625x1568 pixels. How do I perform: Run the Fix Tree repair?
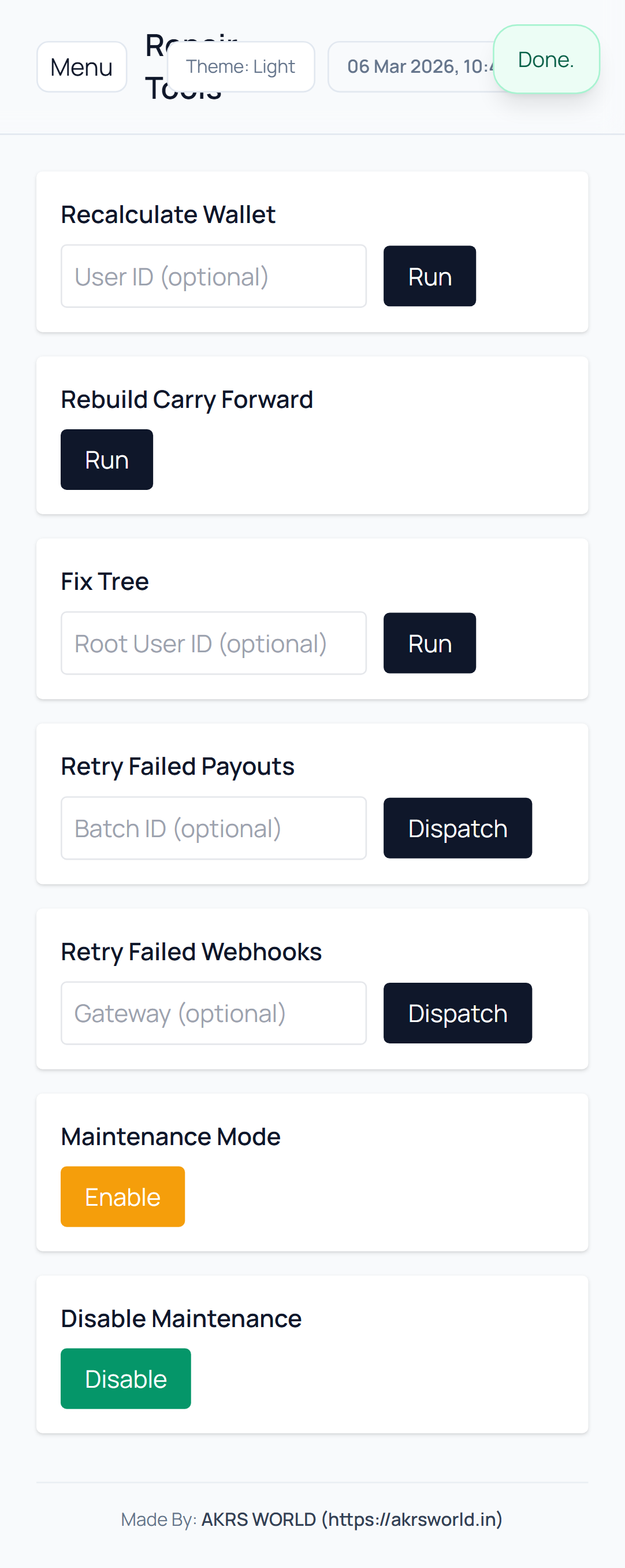point(429,644)
